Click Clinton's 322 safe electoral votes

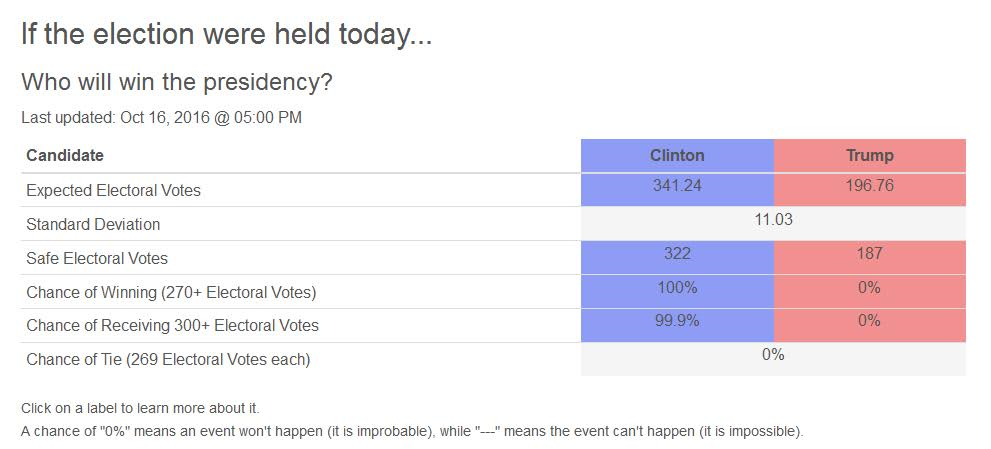677,253
